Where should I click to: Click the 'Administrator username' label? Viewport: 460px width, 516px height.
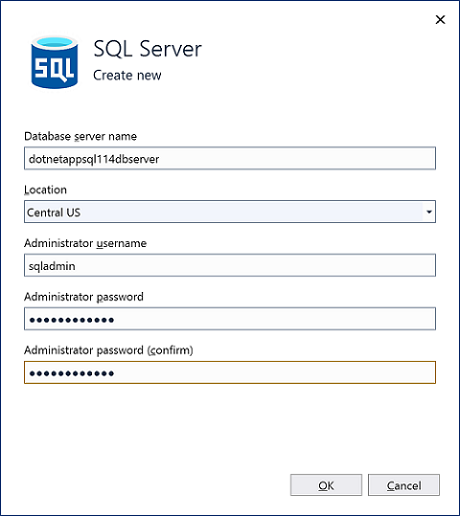pyautogui.click(x=85, y=243)
